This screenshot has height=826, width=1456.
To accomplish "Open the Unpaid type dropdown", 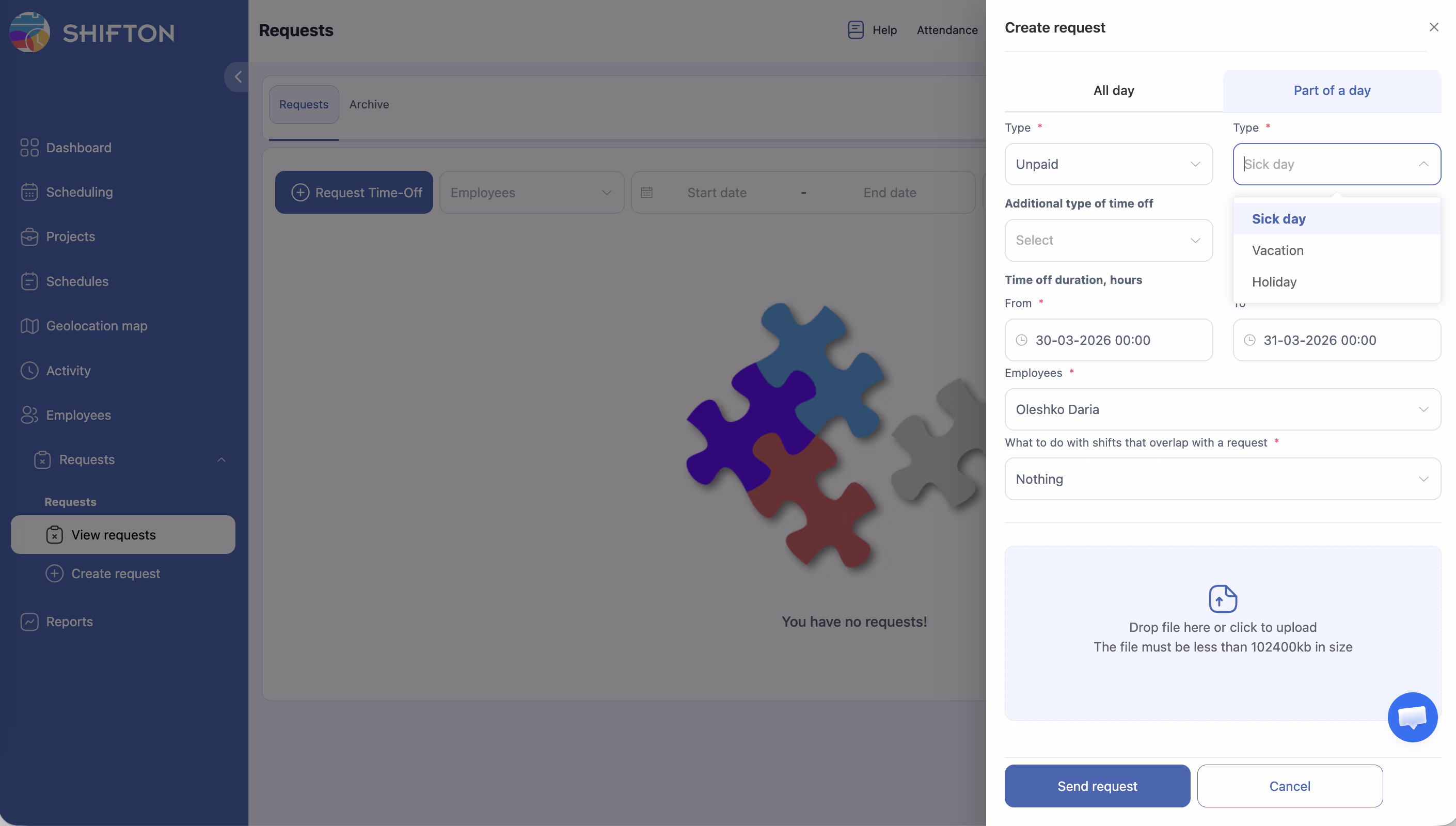I will point(1107,164).
